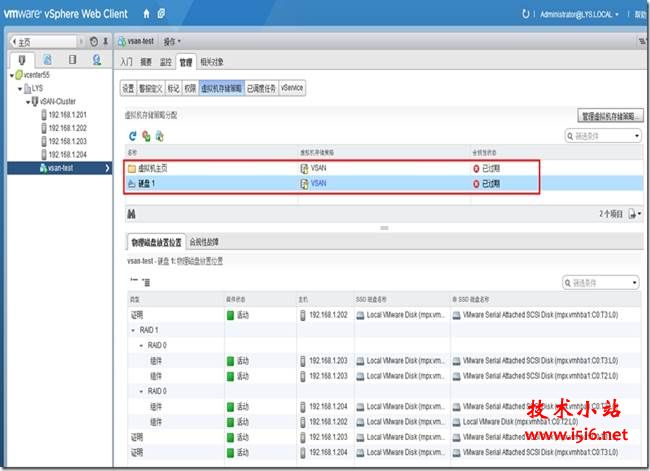The height and width of the screenshot is (471, 650).
Task: Select Physical Disk Placement tab
Action: [156, 242]
